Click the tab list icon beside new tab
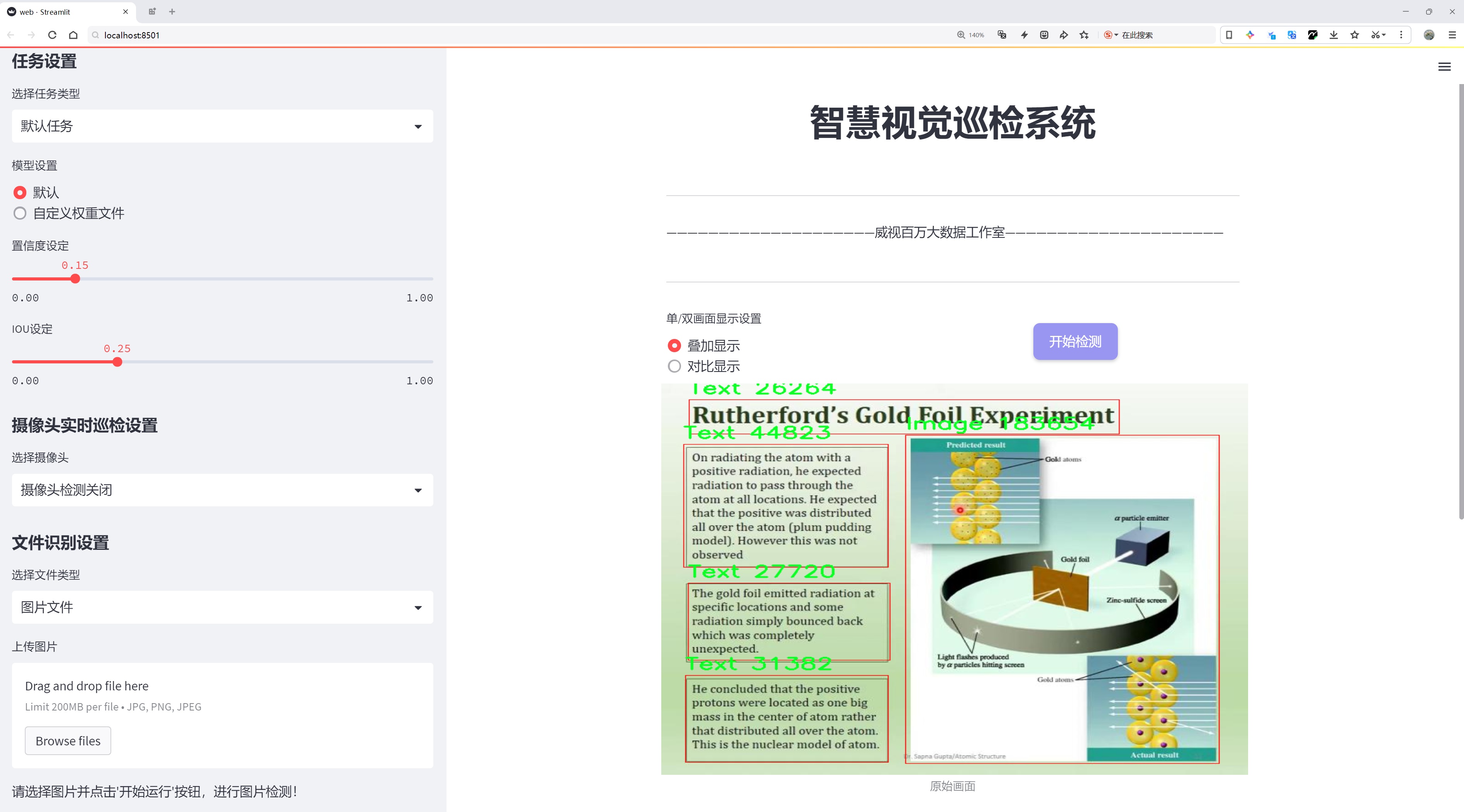 (152, 11)
